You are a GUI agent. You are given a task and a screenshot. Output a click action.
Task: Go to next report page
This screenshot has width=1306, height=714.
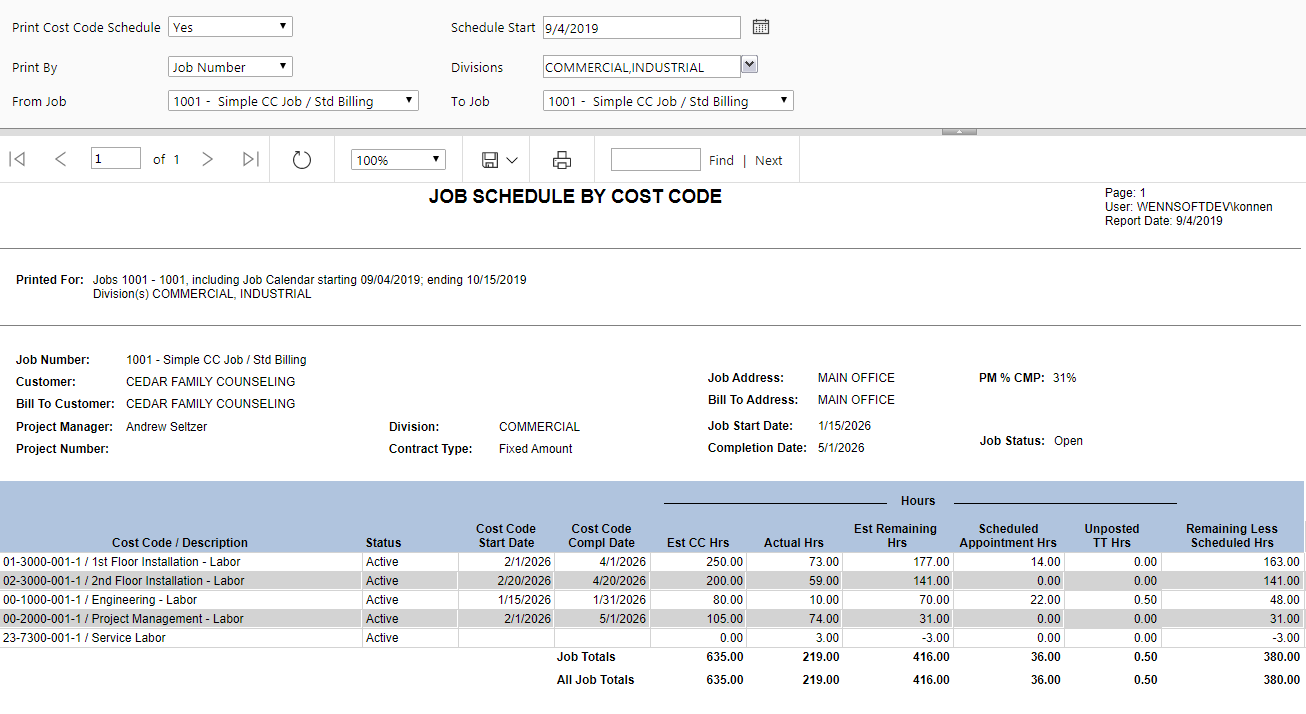[x=207, y=159]
